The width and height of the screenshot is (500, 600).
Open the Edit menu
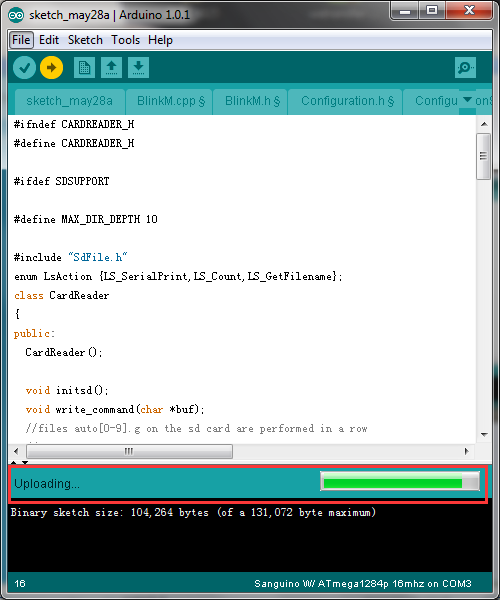click(49, 40)
